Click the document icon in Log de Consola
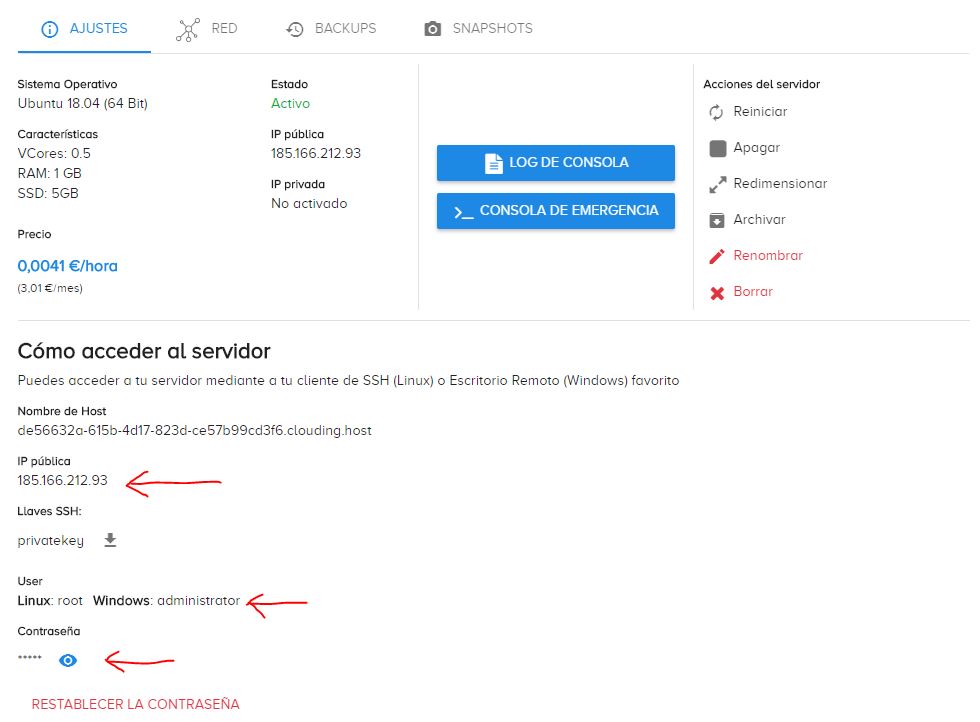Screen dimensions: 980x722 pyautogui.click(x=493, y=163)
